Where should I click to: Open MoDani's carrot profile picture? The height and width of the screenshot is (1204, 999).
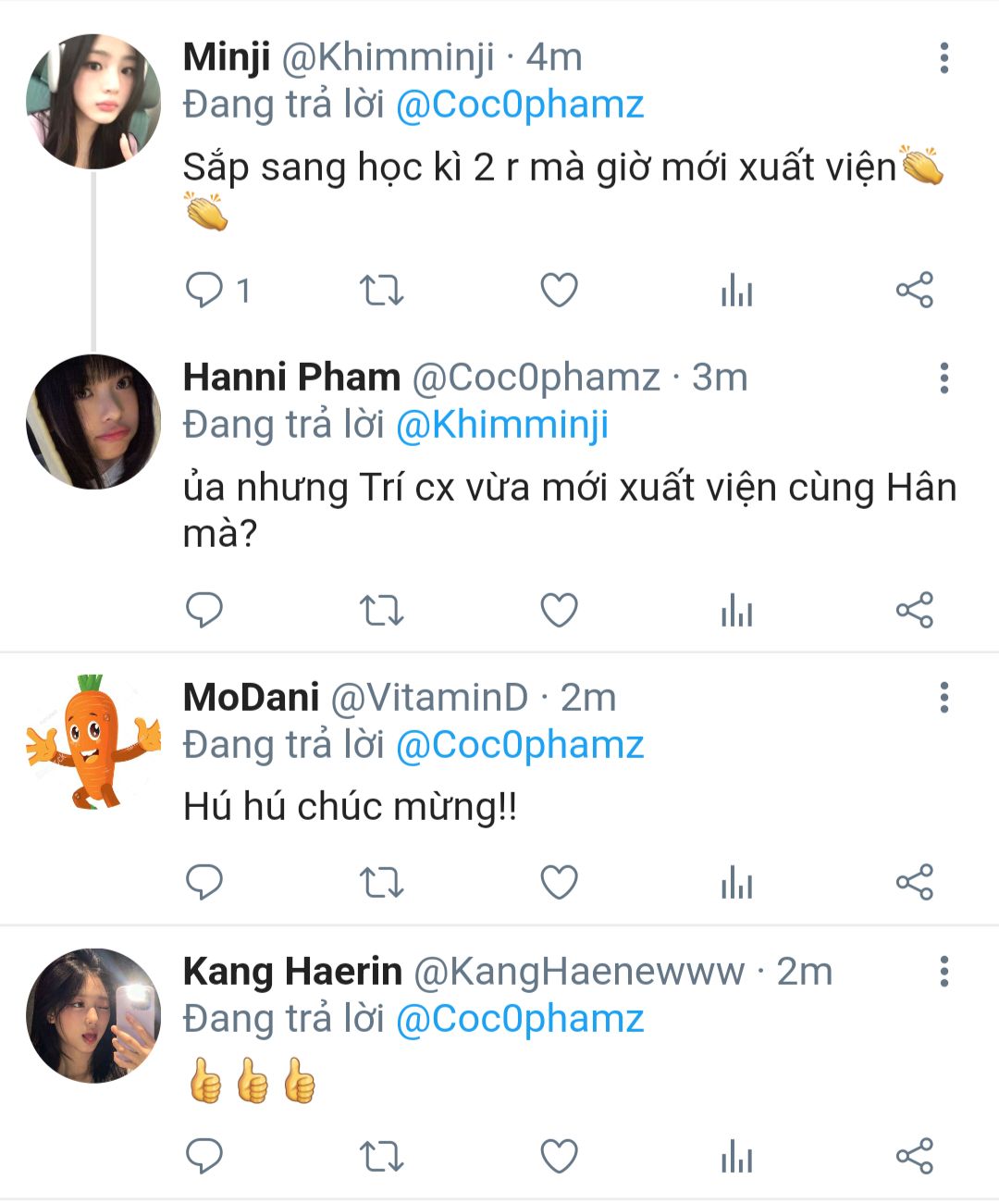tap(92, 741)
